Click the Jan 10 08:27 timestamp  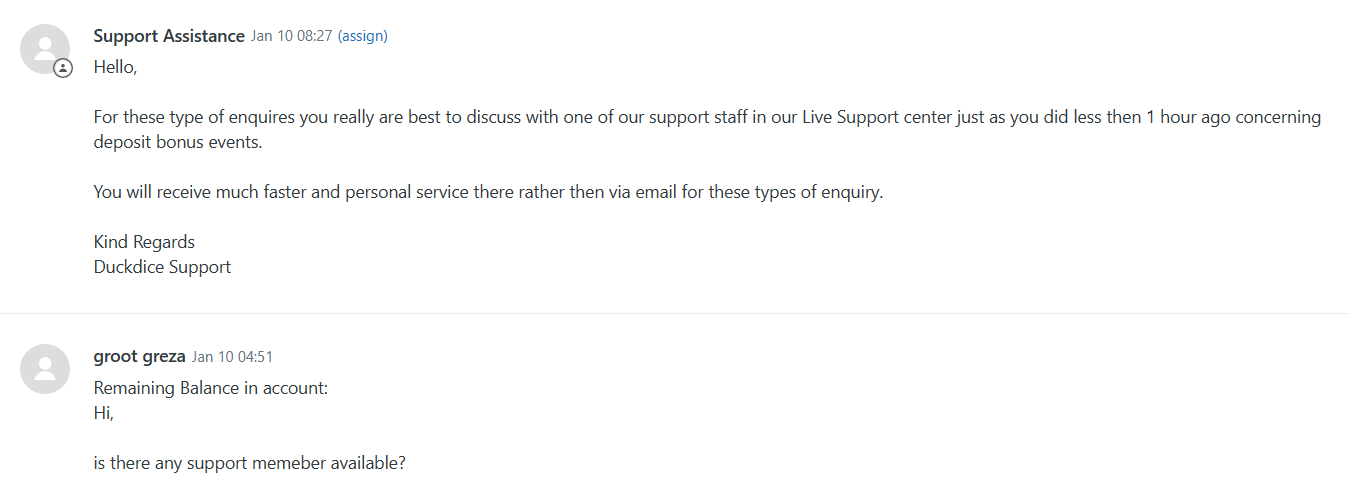pos(291,36)
